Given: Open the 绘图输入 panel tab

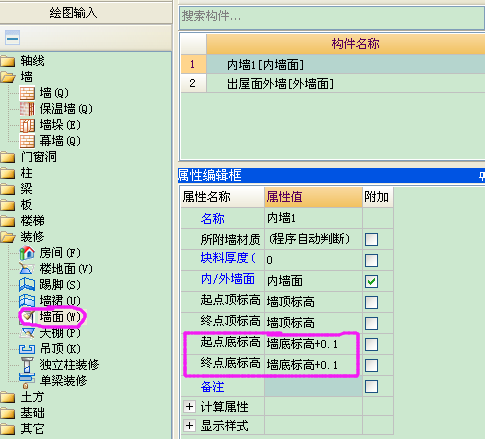Looking at the screenshot, I should point(86,13).
